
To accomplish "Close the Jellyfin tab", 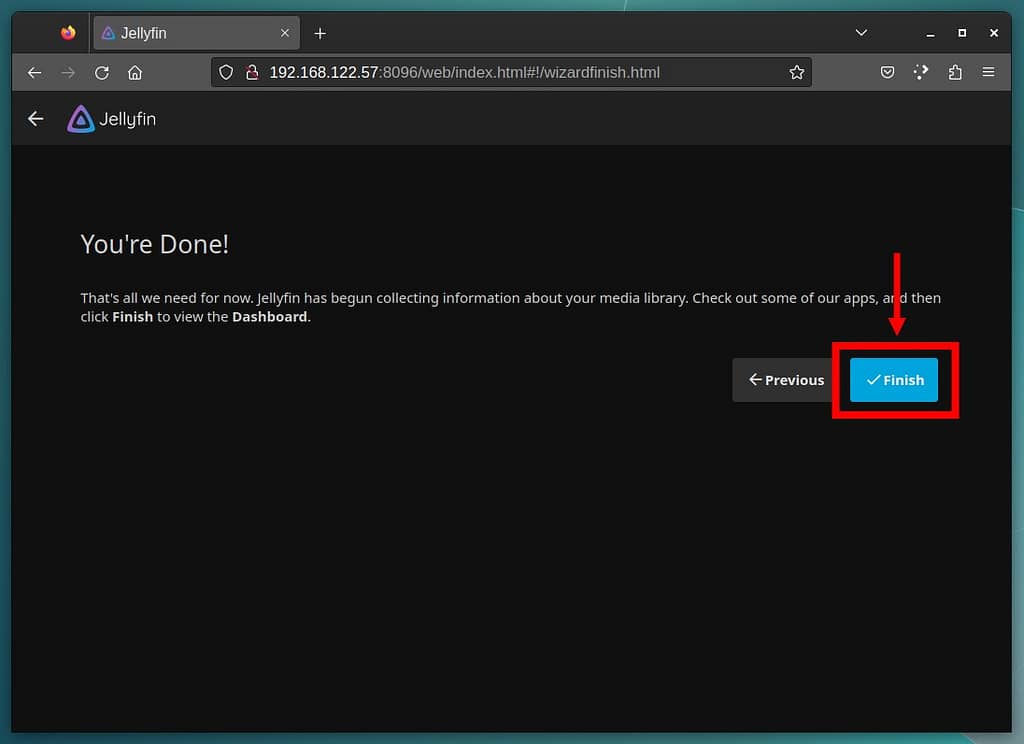I will [285, 33].
